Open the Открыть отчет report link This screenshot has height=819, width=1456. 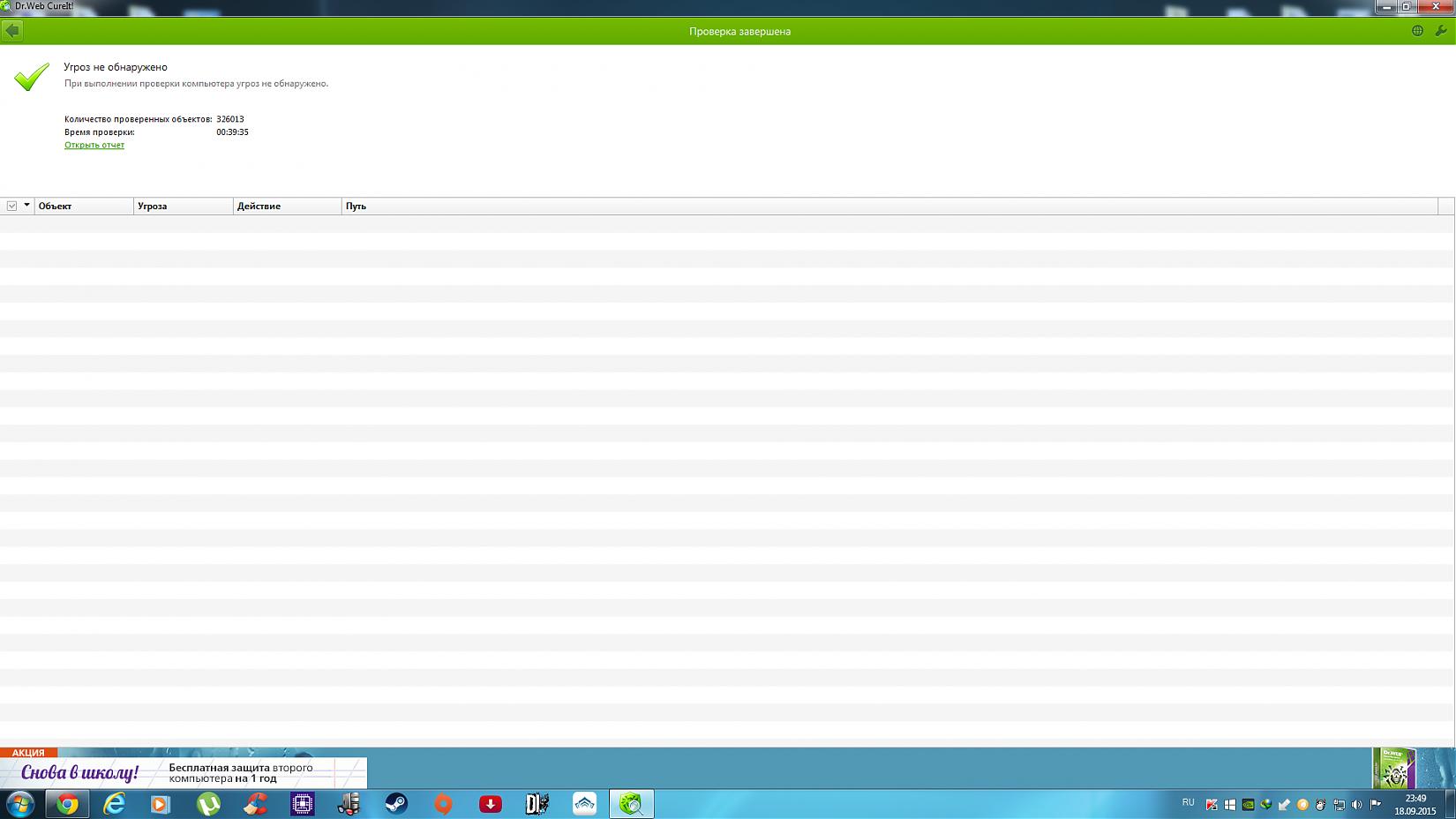point(94,145)
